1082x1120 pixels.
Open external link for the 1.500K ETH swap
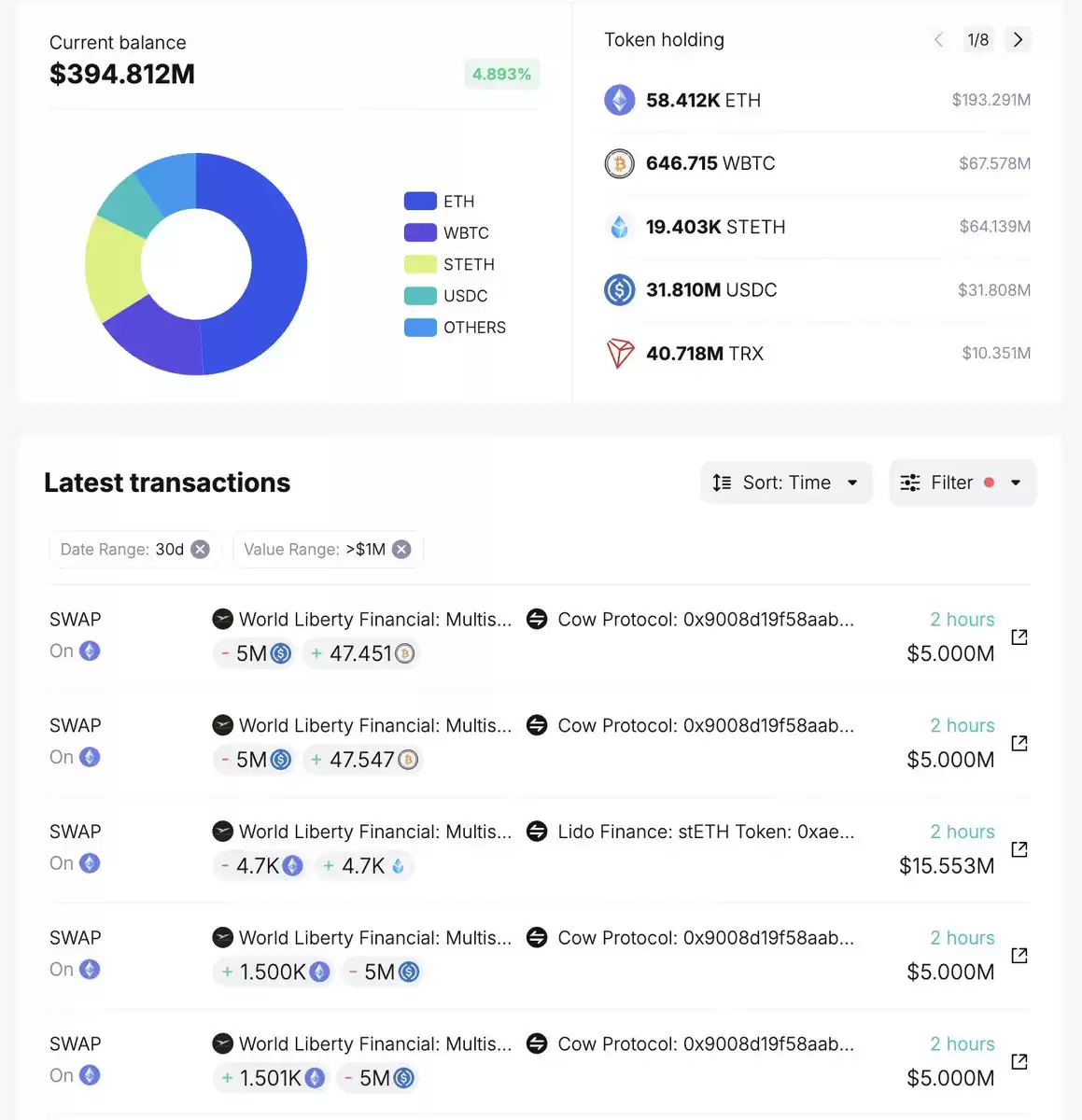point(1019,956)
